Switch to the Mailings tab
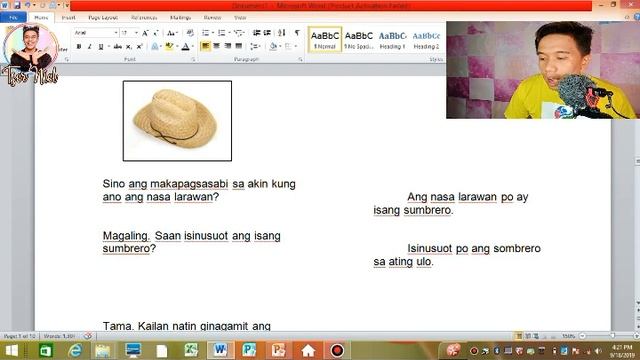The width and height of the screenshot is (640, 360). pyautogui.click(x=180, y=18)
